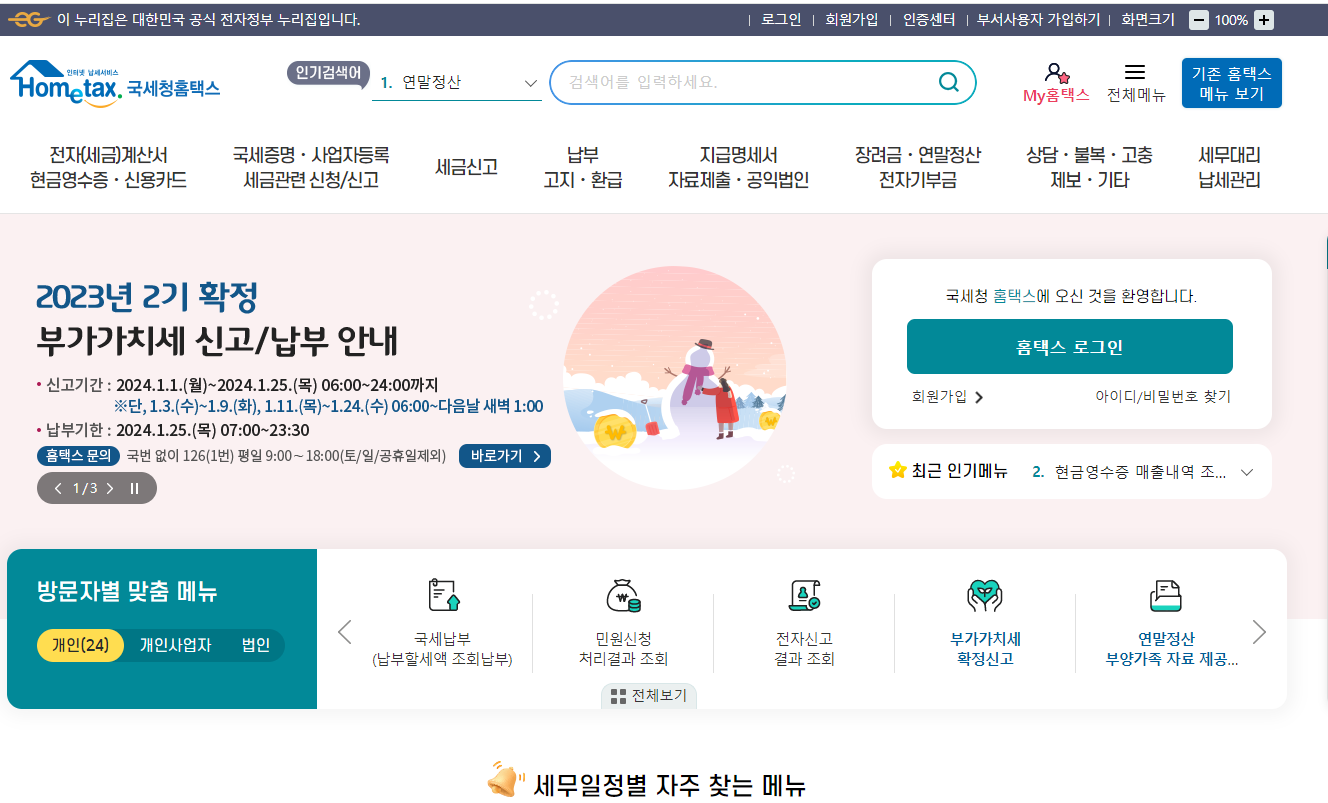
Task: Select the 법인 visitor category
Action: click(x=256, y=645)
